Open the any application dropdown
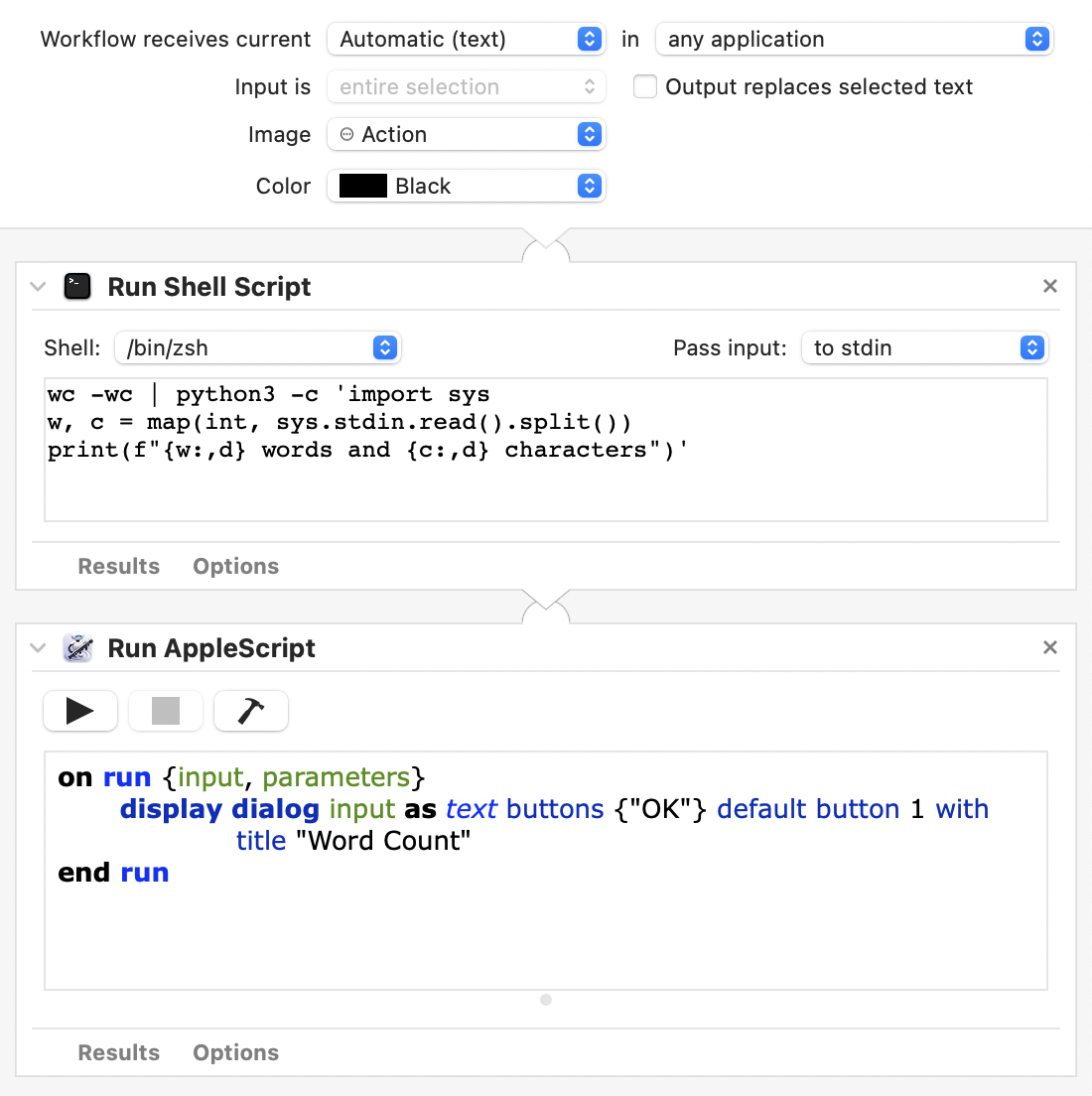The width and height of the screenshot is (1092, 1096). [855, 39]
